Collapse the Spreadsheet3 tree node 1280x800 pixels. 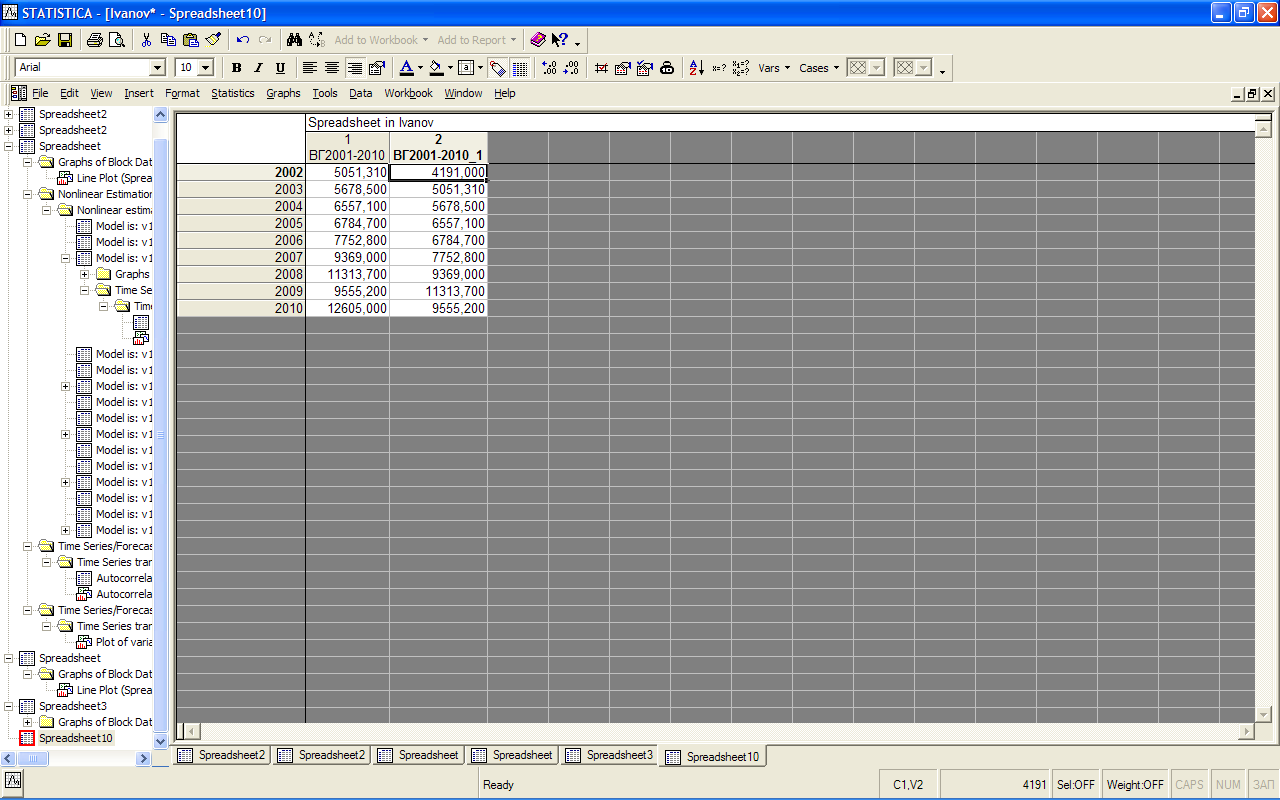point(9,706)
